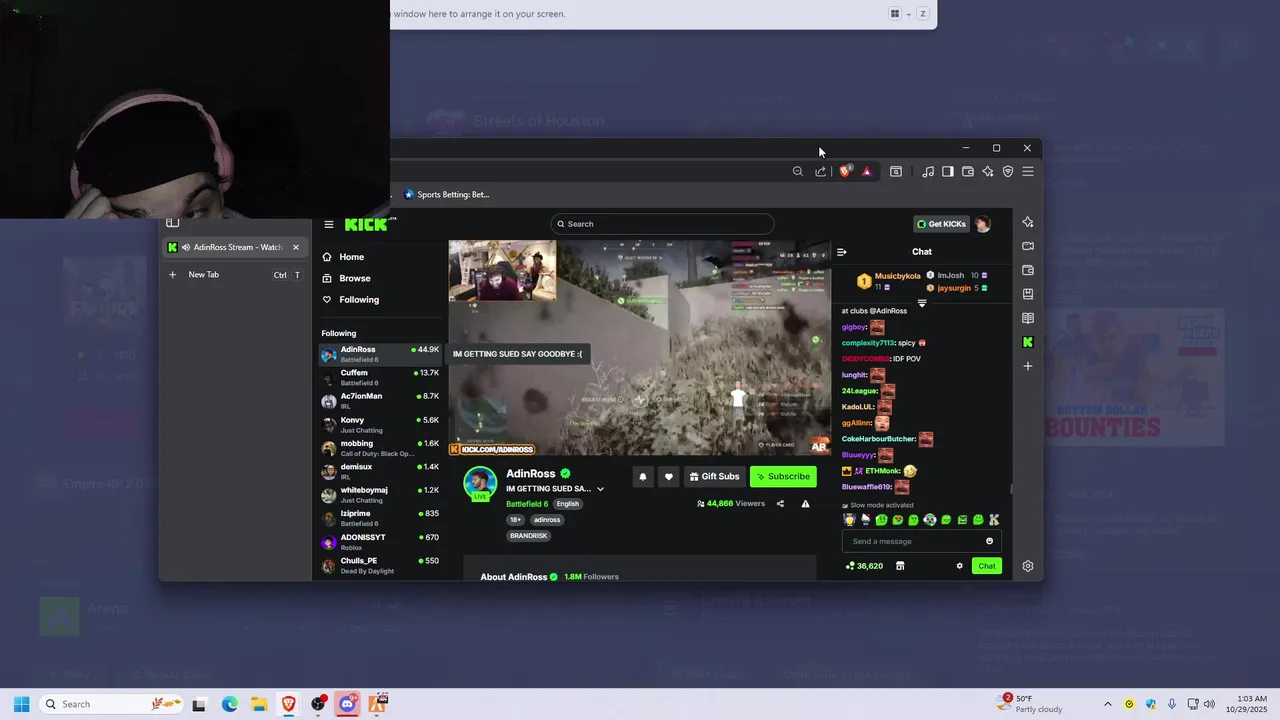Report the stream with warning triangle icon
Viewport: 1280px width, 720px height.
(x=805, y=504)
